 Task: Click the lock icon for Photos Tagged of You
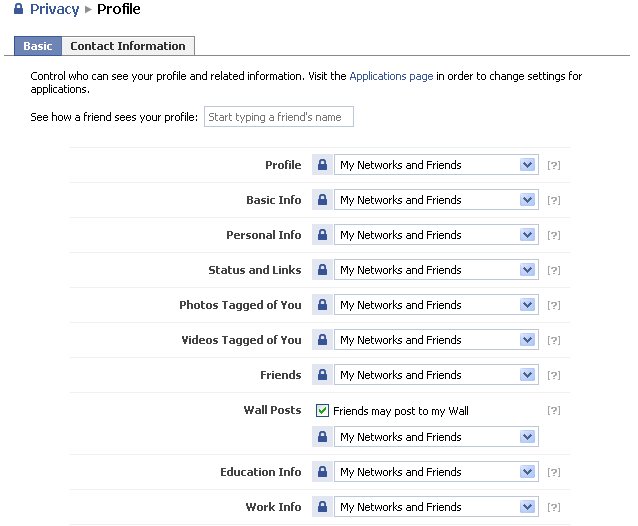pyautogui.click(x=322, y=305)
